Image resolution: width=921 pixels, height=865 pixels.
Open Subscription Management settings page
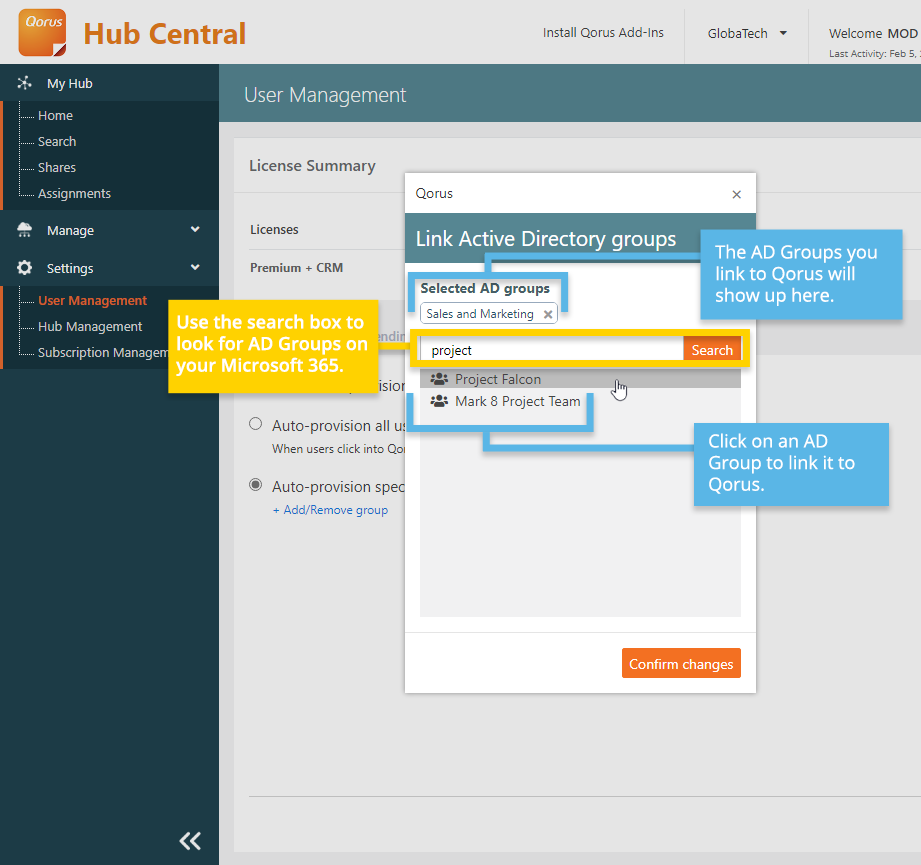pos(103,352)
